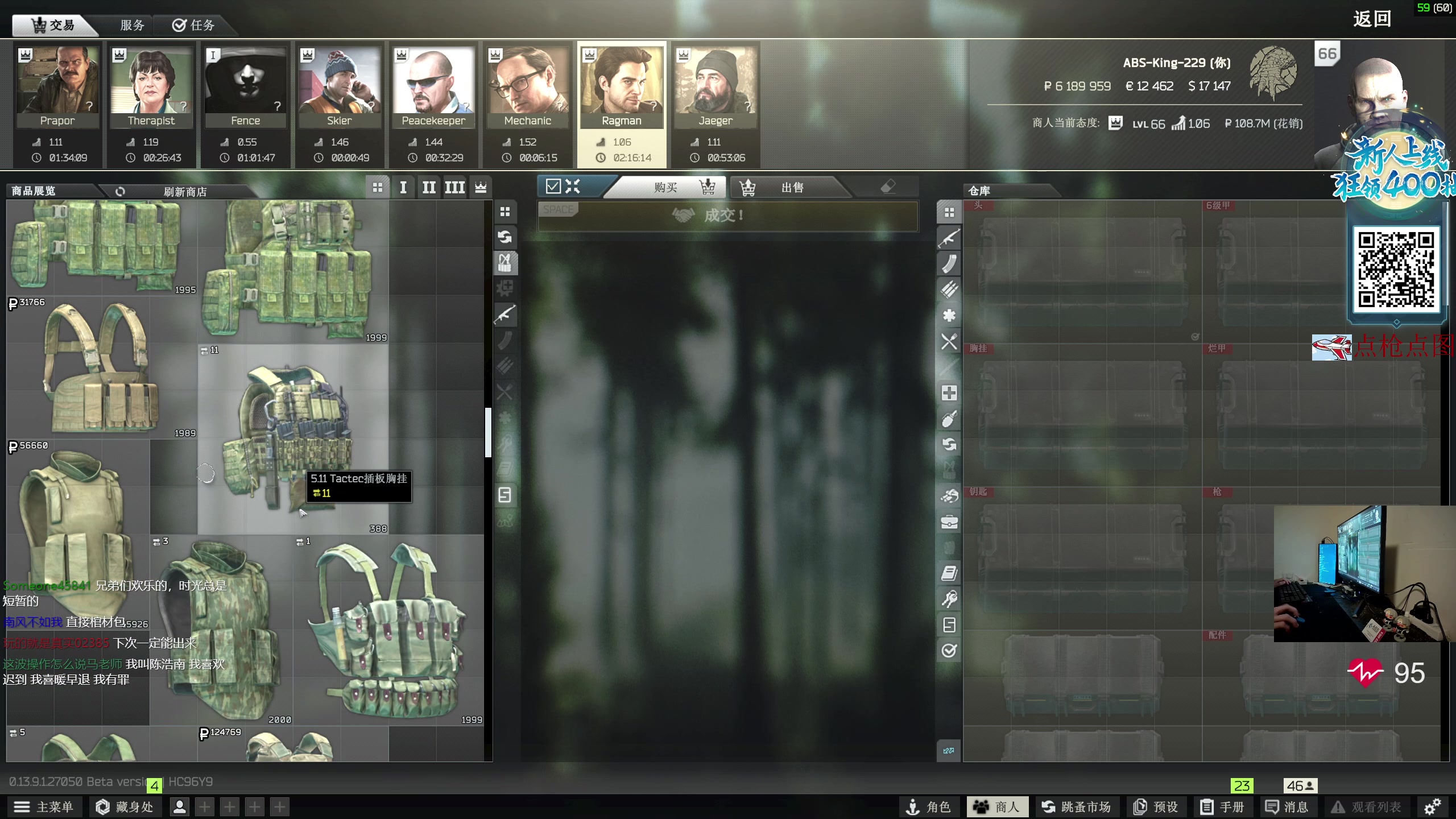Filter stash by grenade icon
The image size is (1456, 819).
click(x=949, y=419)
